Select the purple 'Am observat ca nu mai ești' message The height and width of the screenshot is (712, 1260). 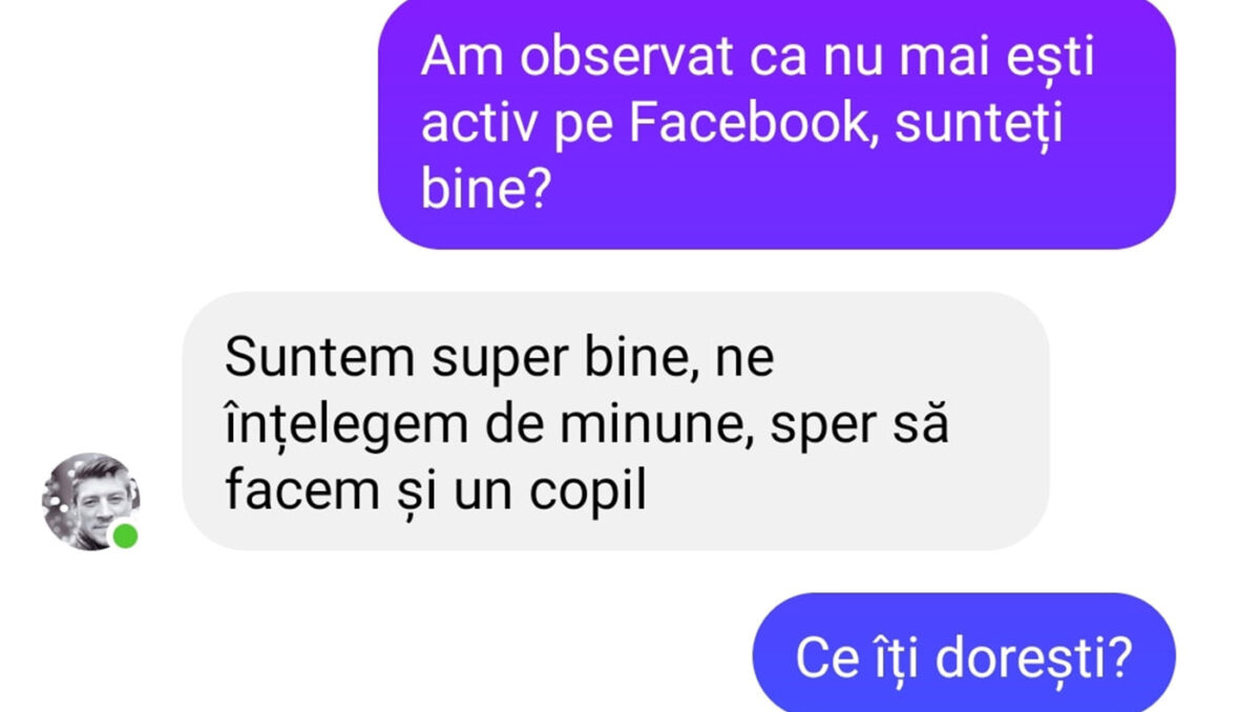(x=776, y=122)
